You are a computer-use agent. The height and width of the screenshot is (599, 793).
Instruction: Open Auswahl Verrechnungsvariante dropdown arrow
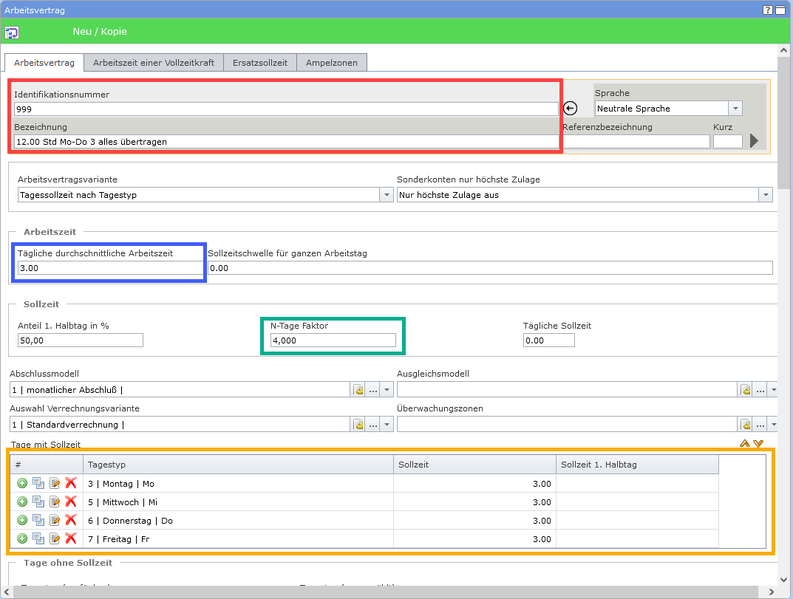[387, 425]
